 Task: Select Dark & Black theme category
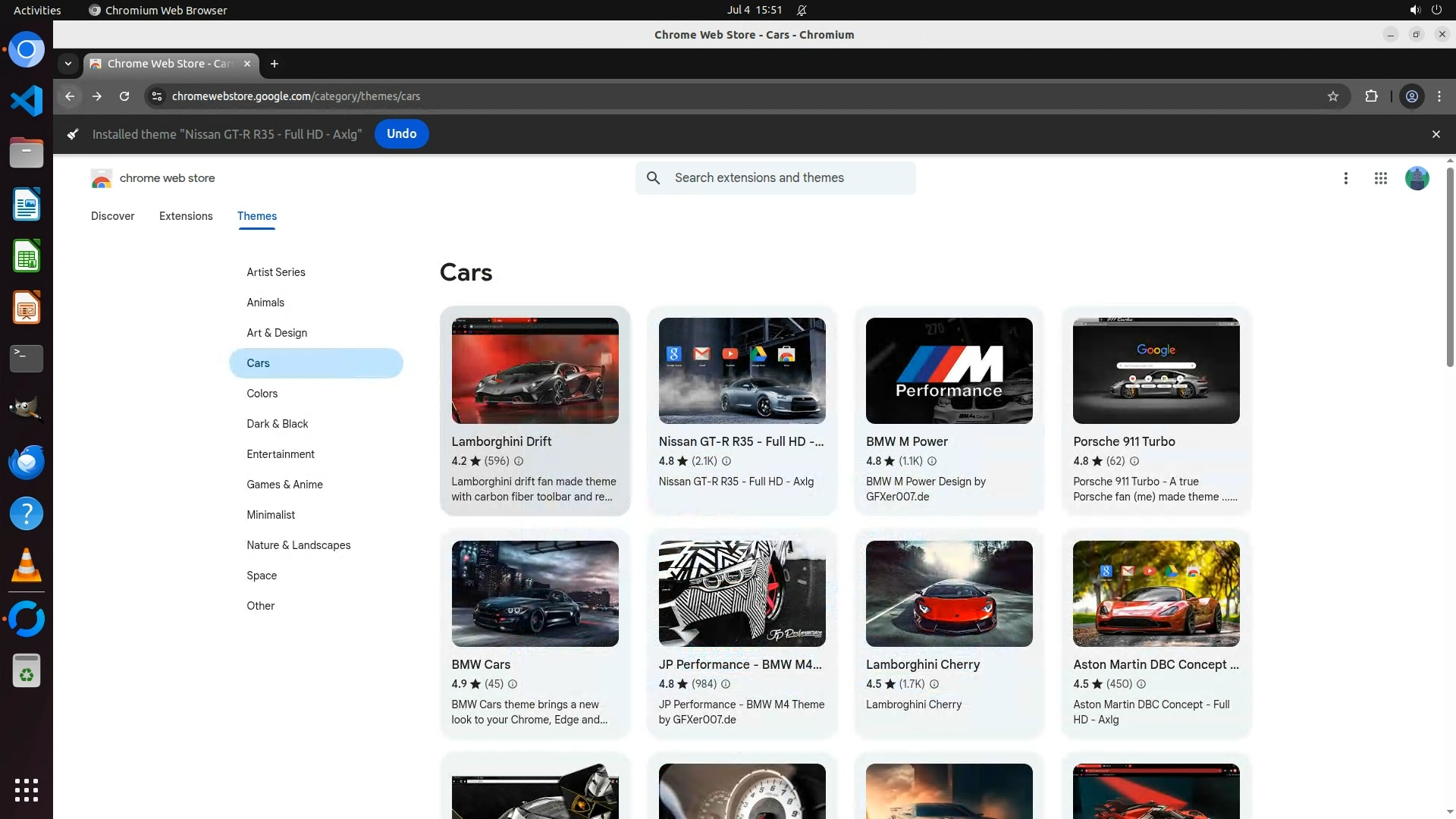[x=277, y=424]
